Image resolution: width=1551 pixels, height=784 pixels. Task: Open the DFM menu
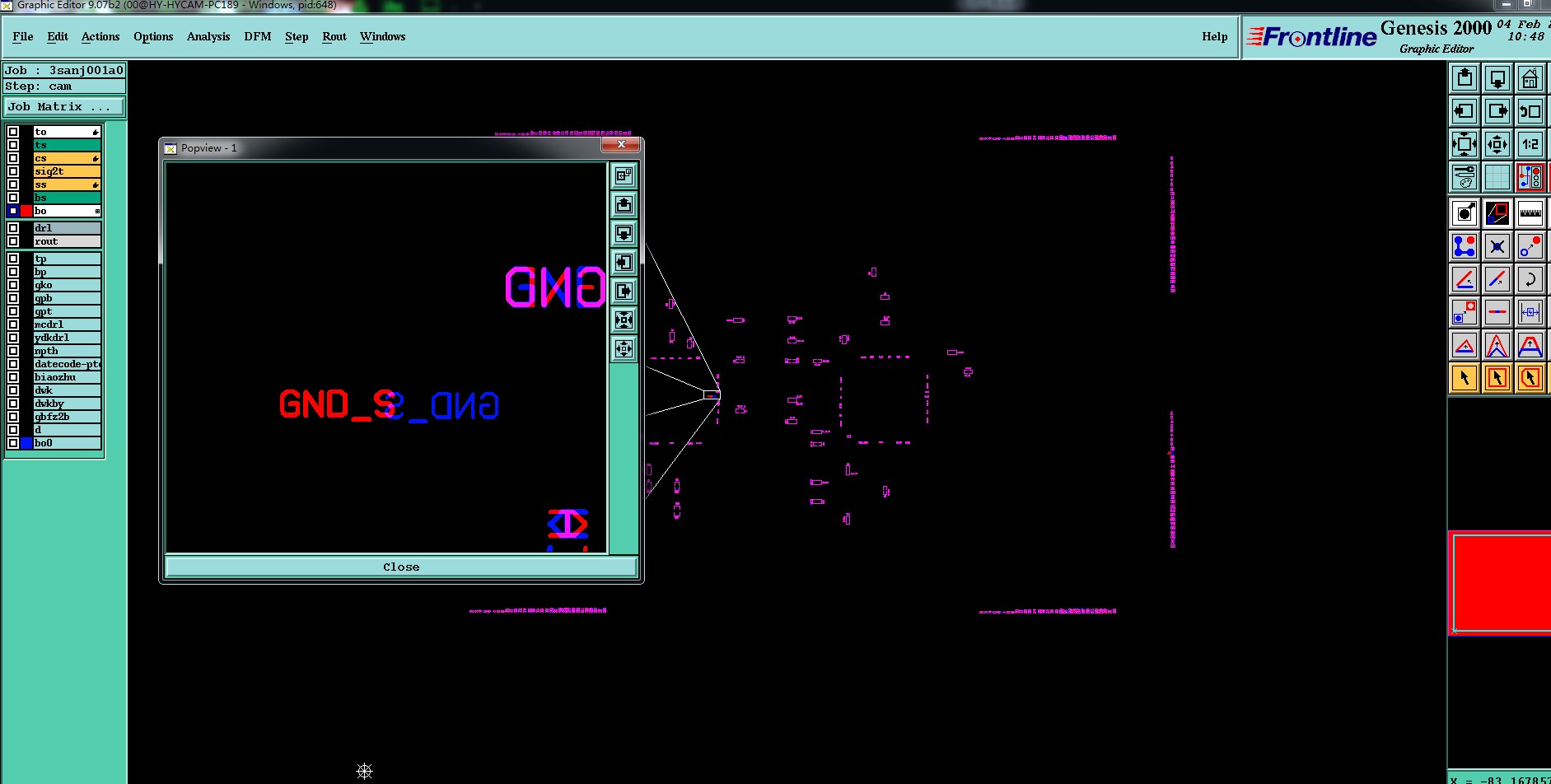coord(258,36)
